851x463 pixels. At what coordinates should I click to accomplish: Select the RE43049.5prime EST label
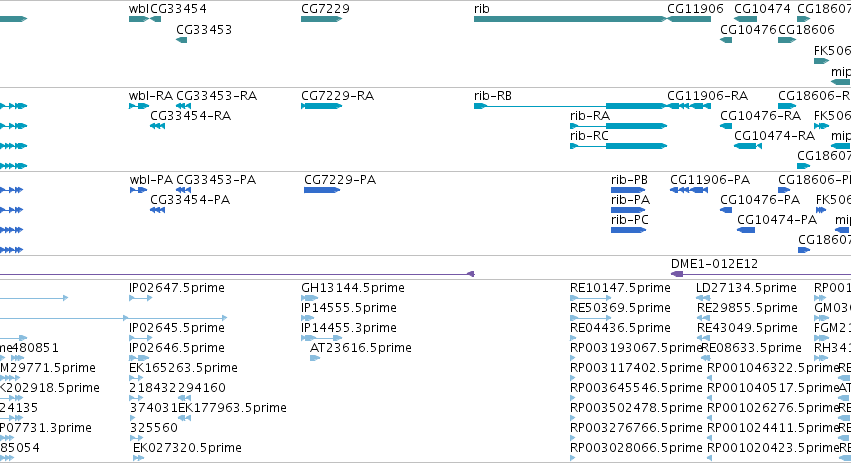(747, 328)
